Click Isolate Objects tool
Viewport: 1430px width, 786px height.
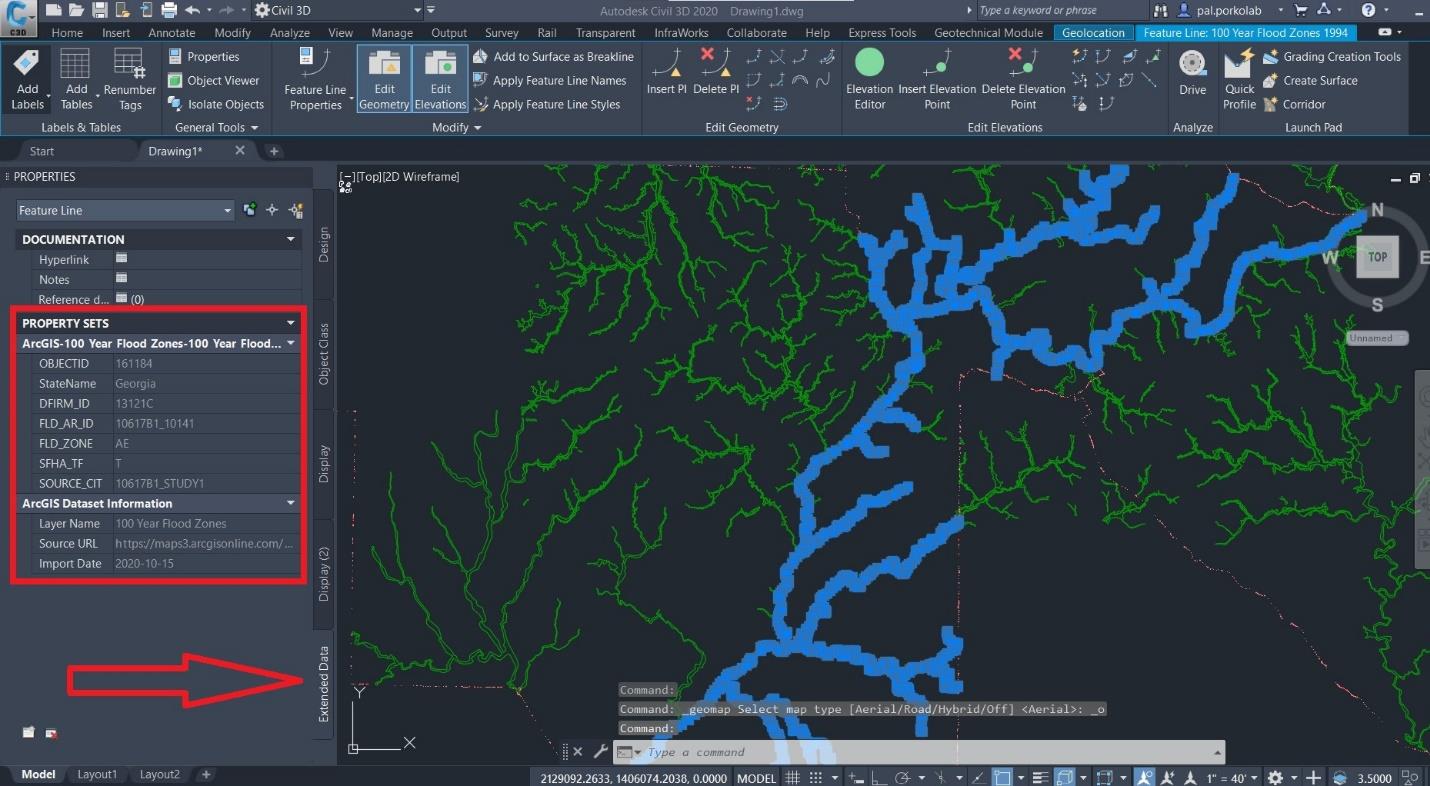tap(215, 104)
